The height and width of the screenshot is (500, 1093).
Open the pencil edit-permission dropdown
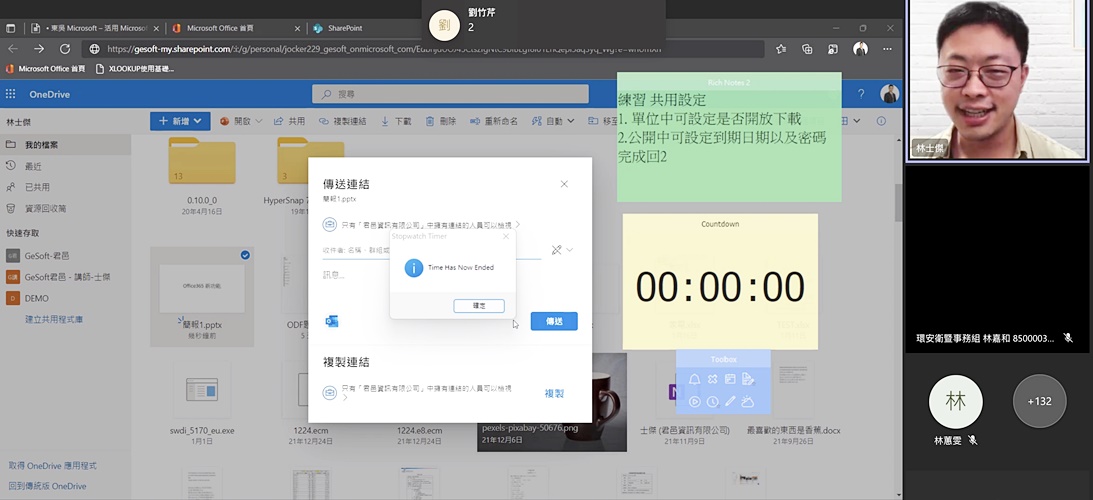[x=561, y=250]
